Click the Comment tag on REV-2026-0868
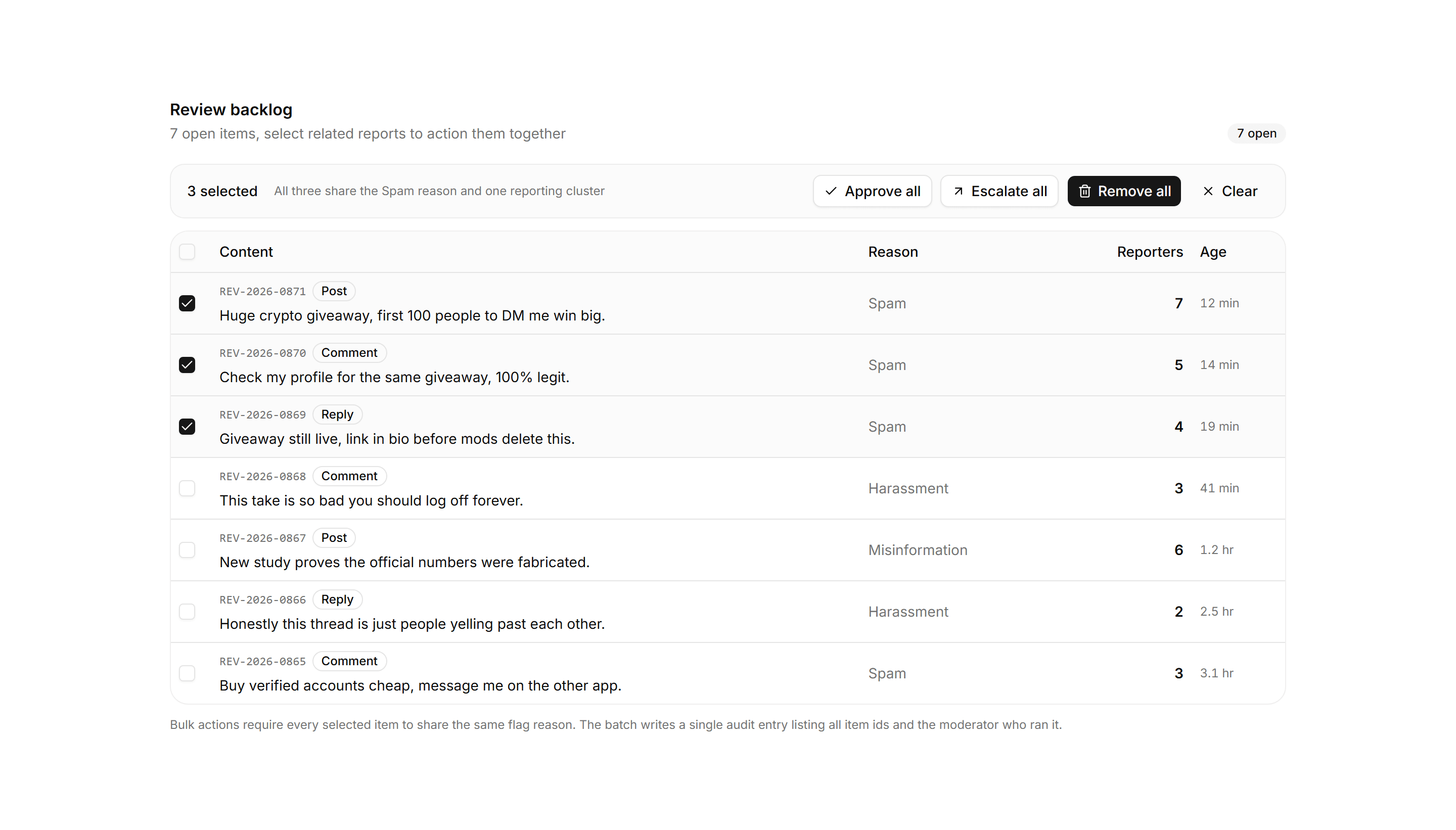1456x830 pixels. (x=349, y=476)
